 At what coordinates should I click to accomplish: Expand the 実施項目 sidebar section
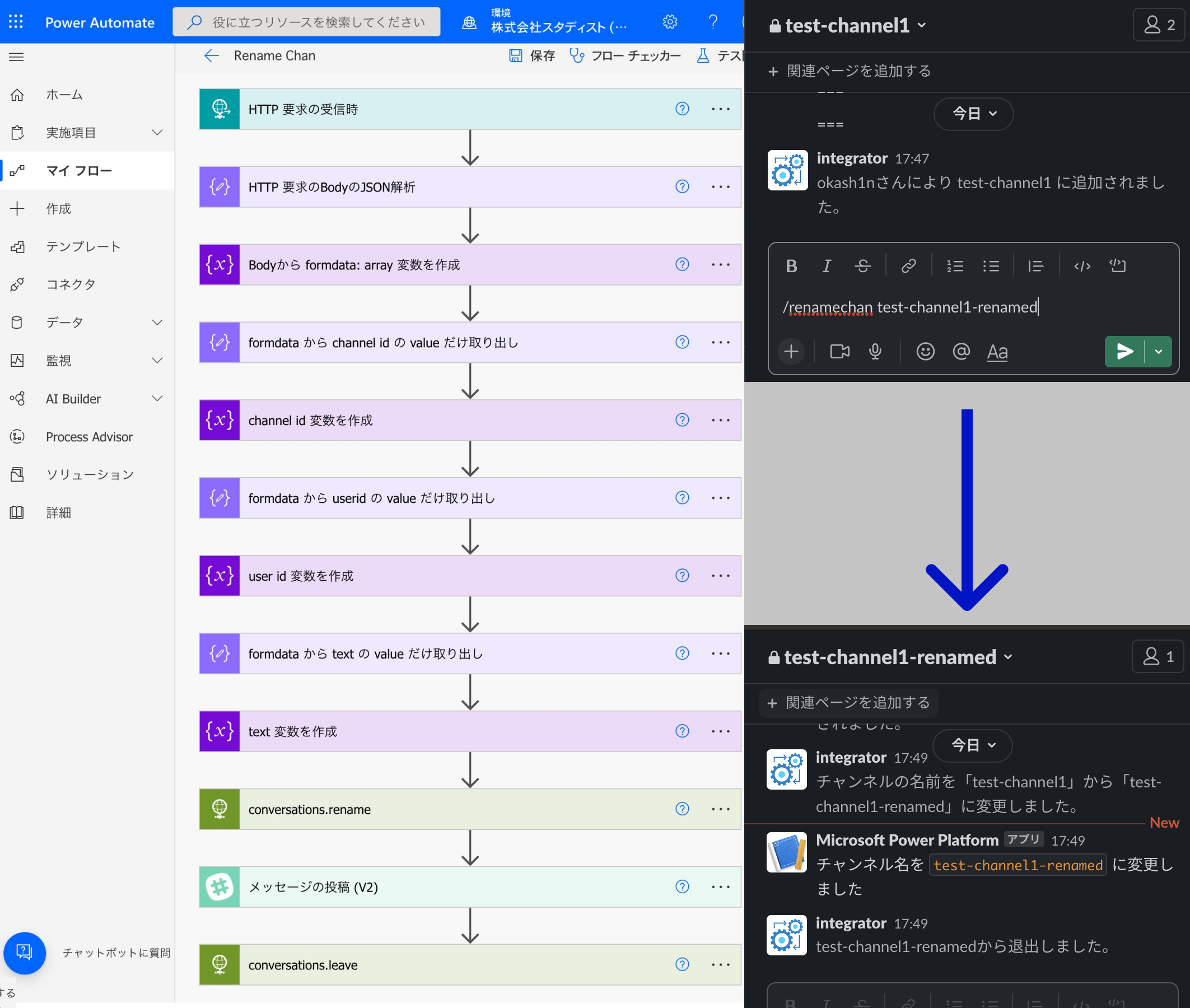[157, 133]
